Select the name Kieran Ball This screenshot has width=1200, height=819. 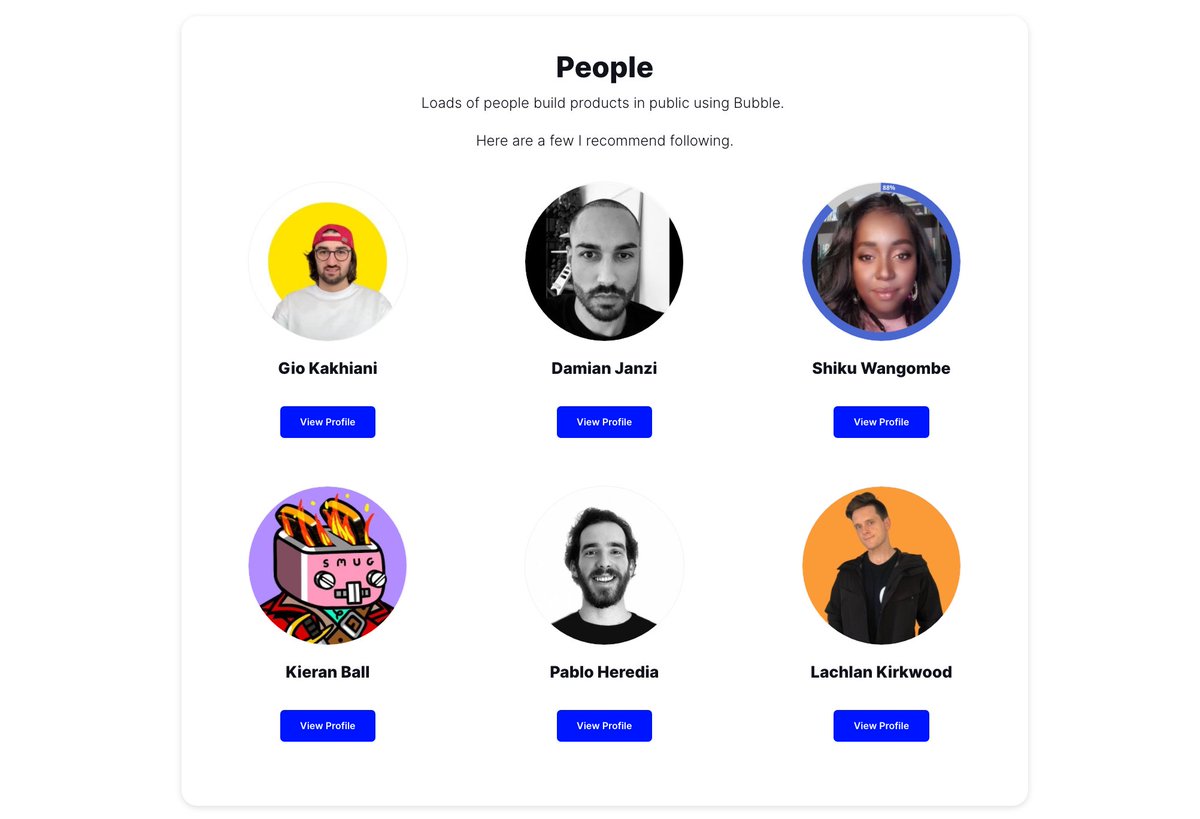(x=327, y=672)
